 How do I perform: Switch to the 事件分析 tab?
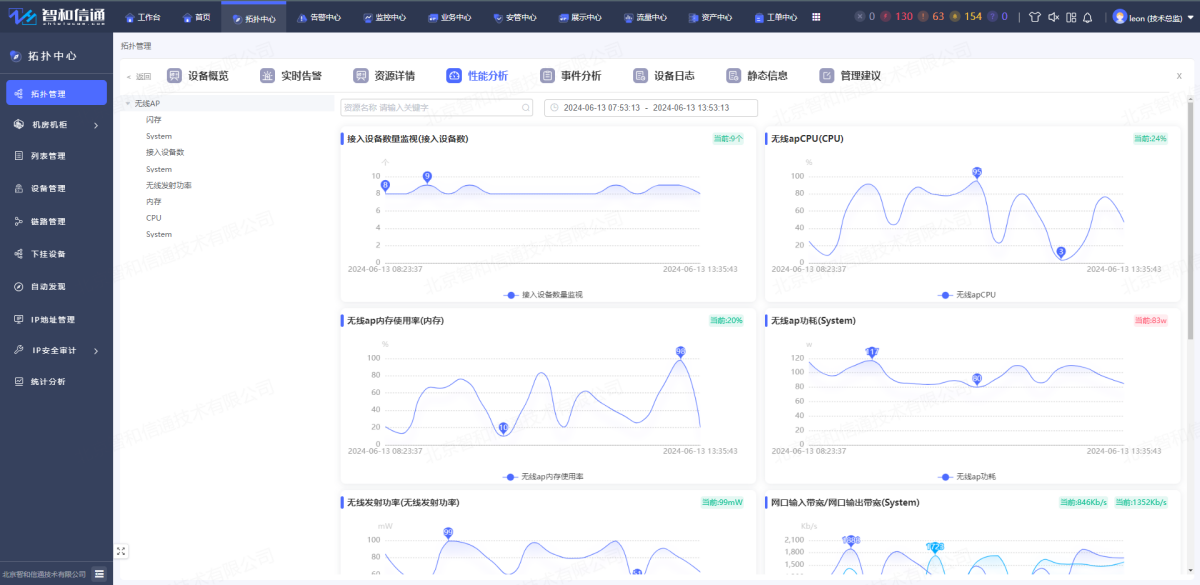[x=571, y=76]
